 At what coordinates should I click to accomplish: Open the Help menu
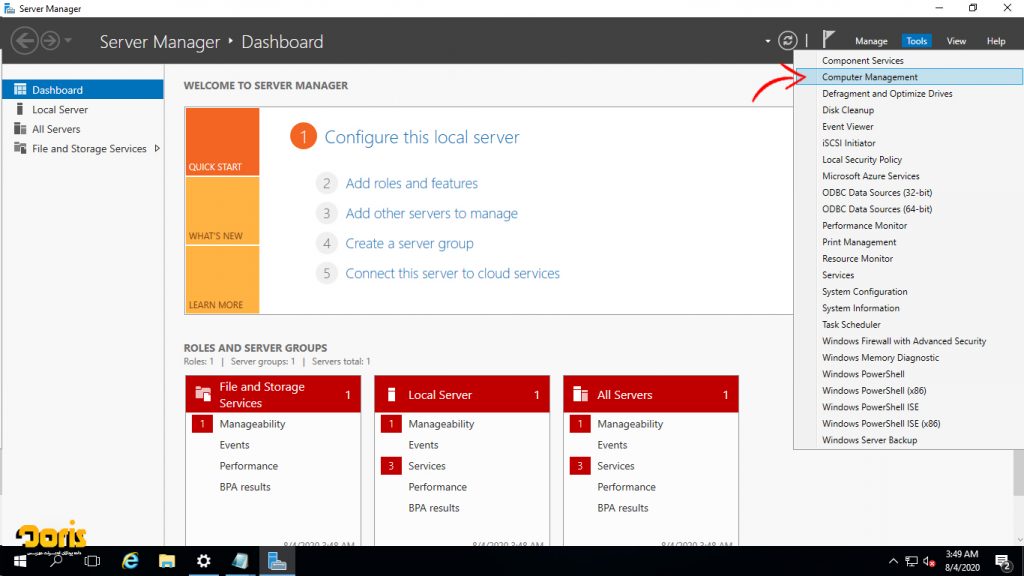tap(996, 41)
